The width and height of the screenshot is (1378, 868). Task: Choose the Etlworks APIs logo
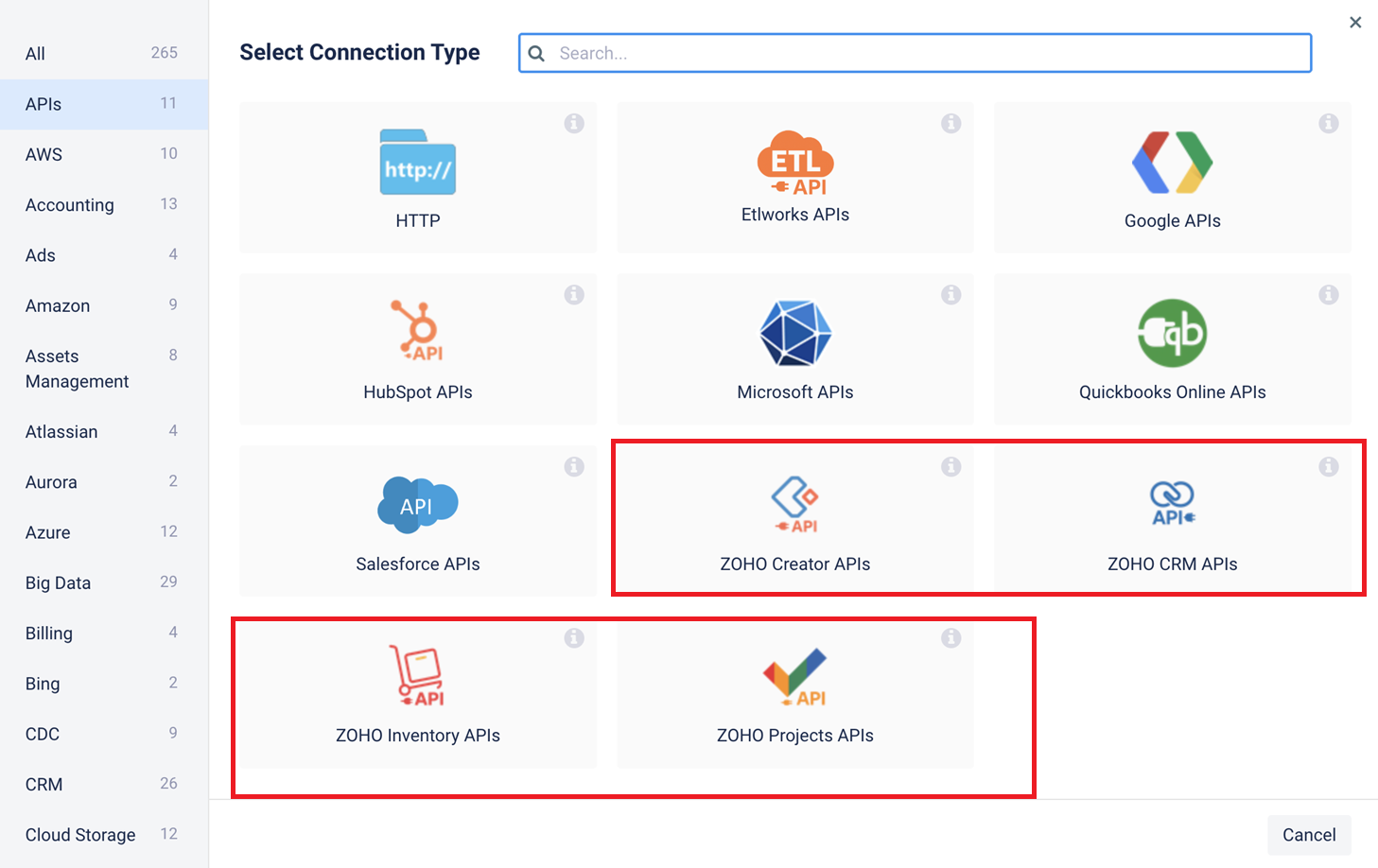tap(795, 163)
